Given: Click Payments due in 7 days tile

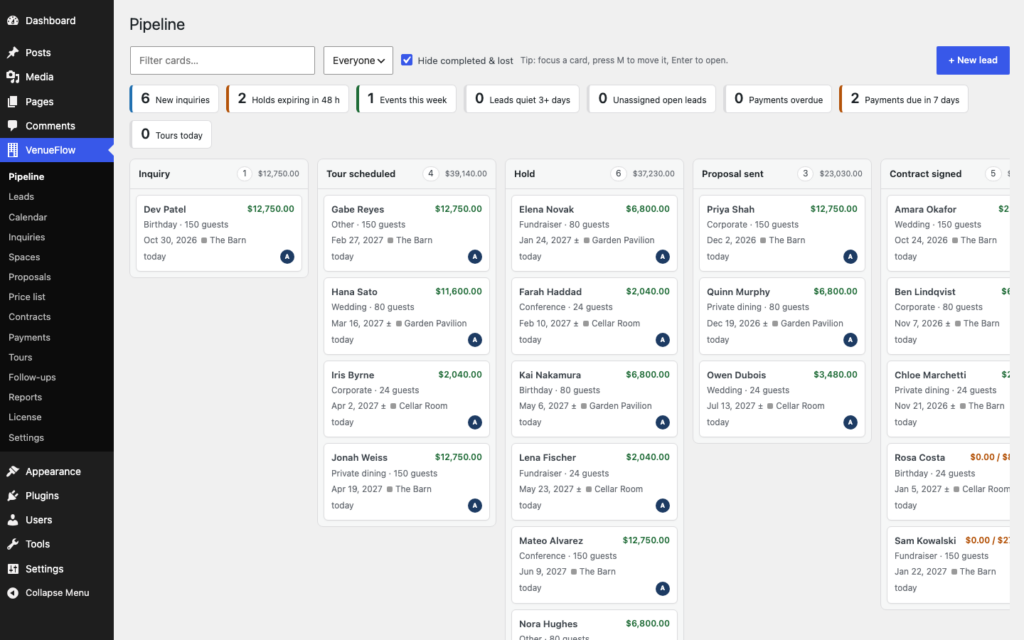Looking at the screenshot, I should pyautogui.click(x=904, y=99).
